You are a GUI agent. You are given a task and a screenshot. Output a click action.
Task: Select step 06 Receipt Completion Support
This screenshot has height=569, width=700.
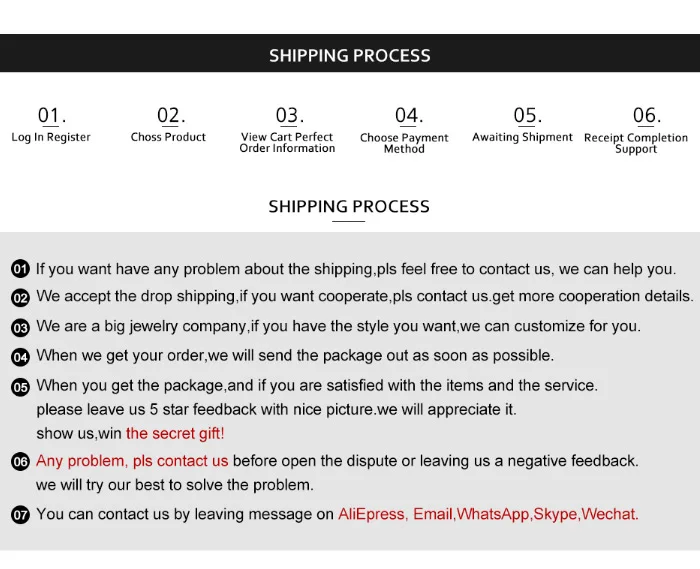coord(636,130)
